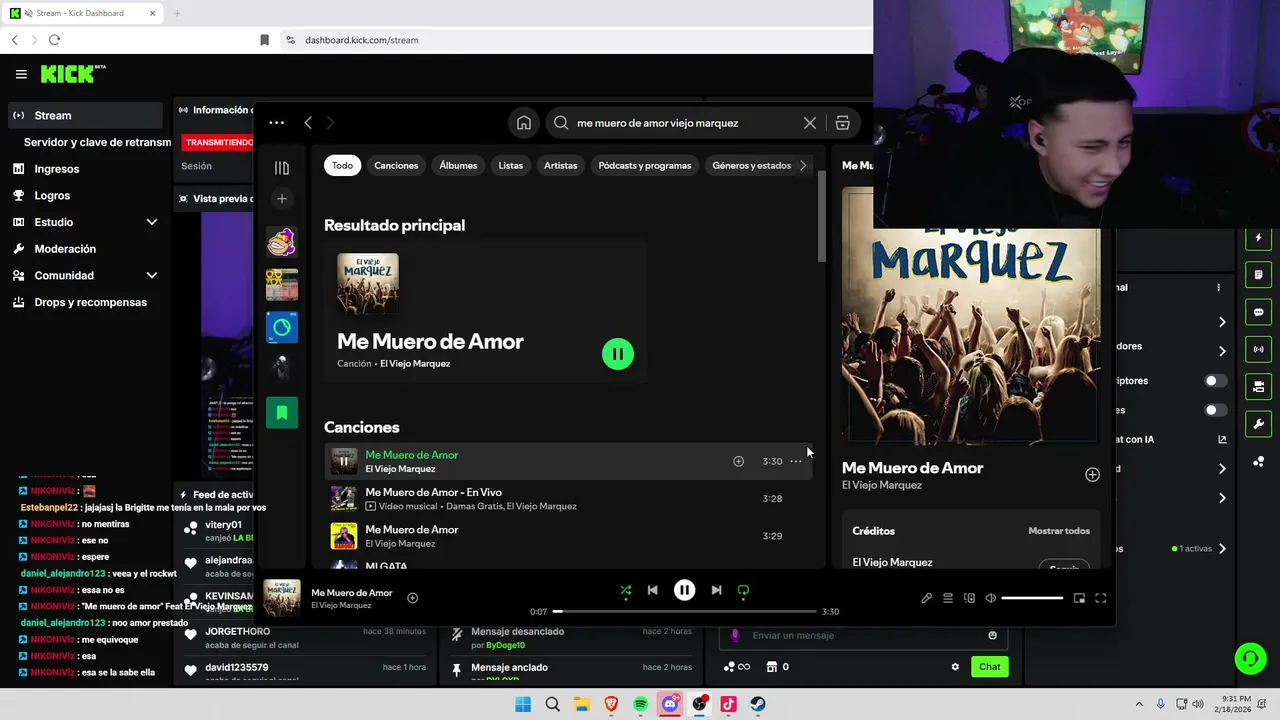Add Me Muero de Amor row to library
1280x720 pixels.
click(738, 461)
